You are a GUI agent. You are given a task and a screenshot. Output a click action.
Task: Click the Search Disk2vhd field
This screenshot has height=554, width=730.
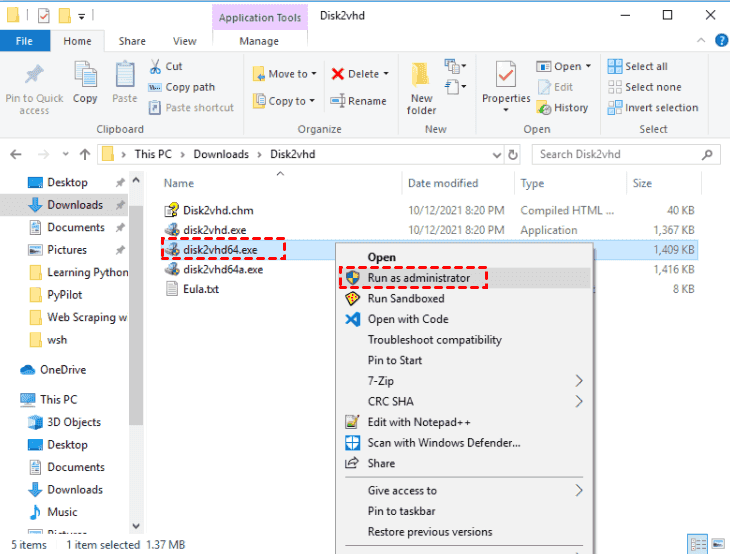[x=626, y=155]
